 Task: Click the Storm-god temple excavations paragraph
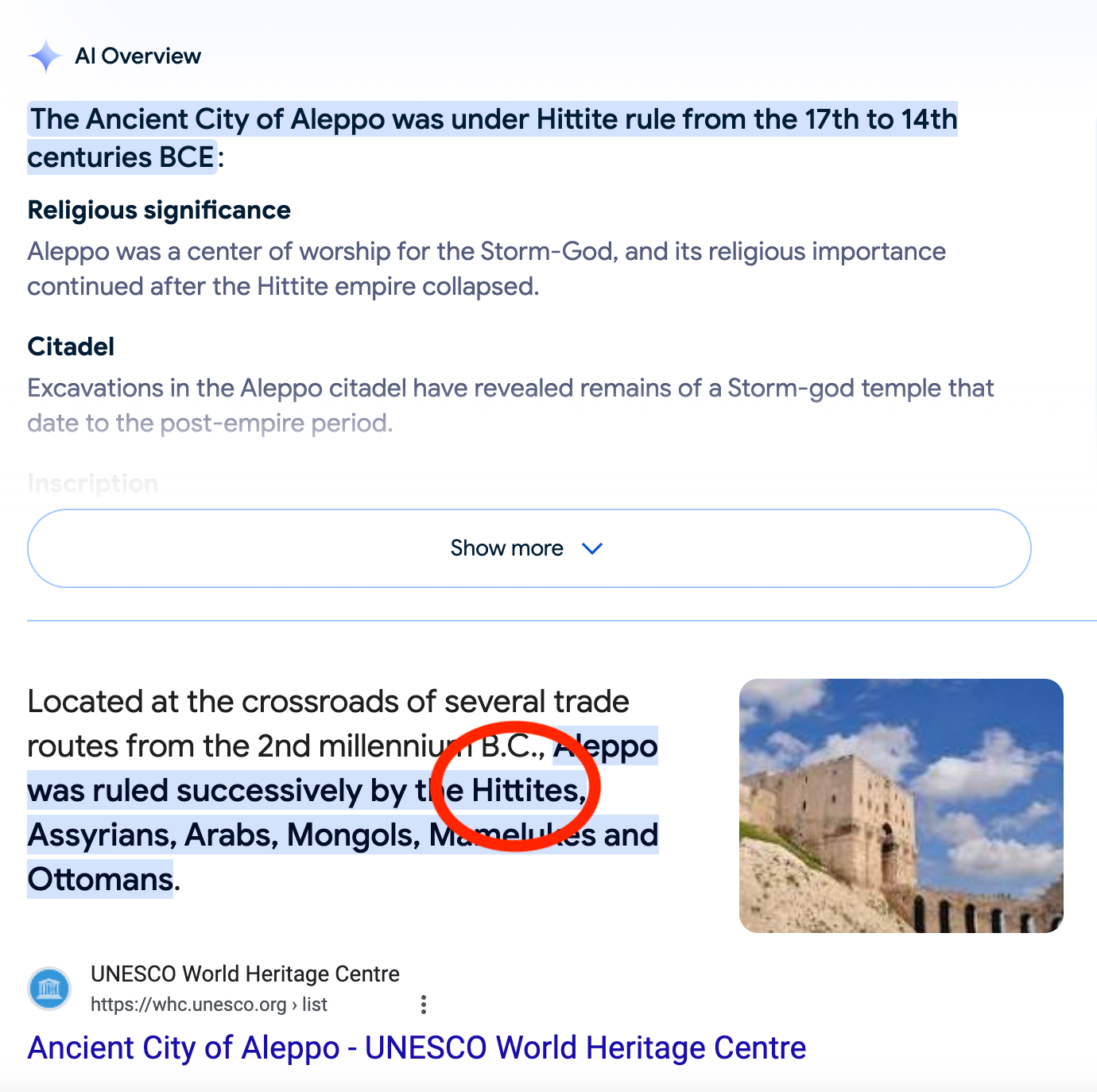[510, 405]
